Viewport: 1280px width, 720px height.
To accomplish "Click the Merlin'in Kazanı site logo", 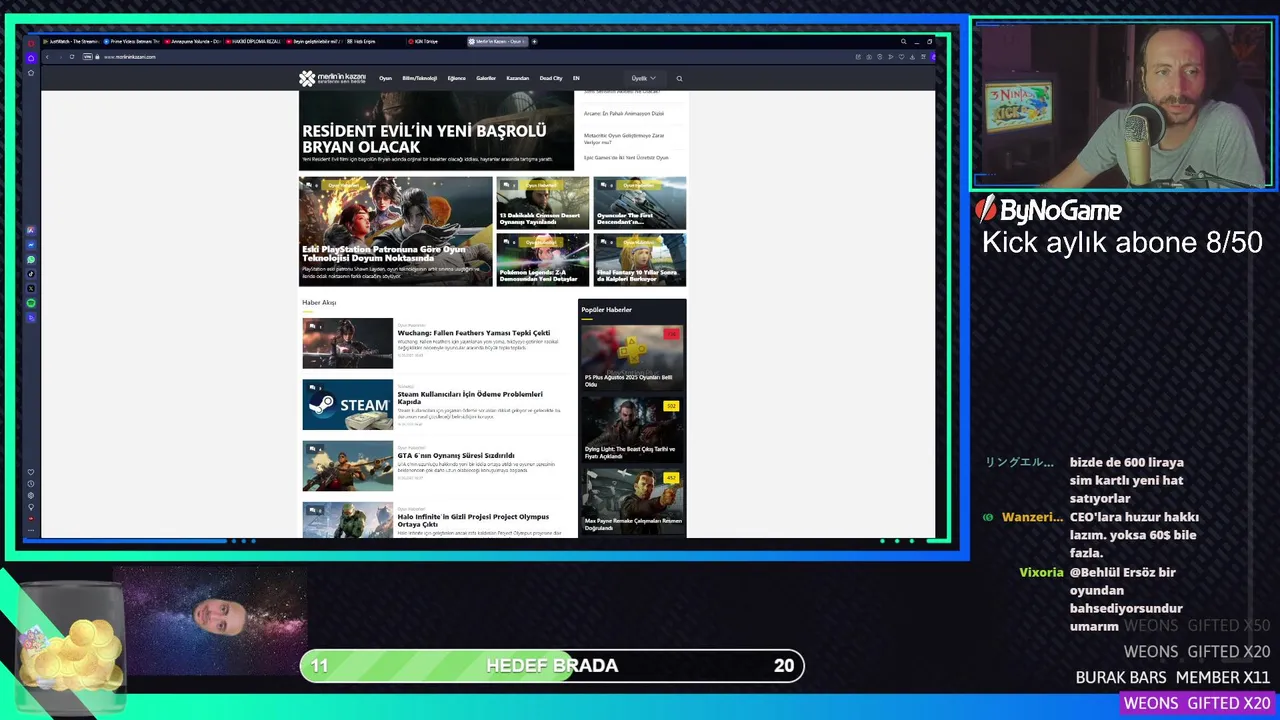I will pos(332,78).
